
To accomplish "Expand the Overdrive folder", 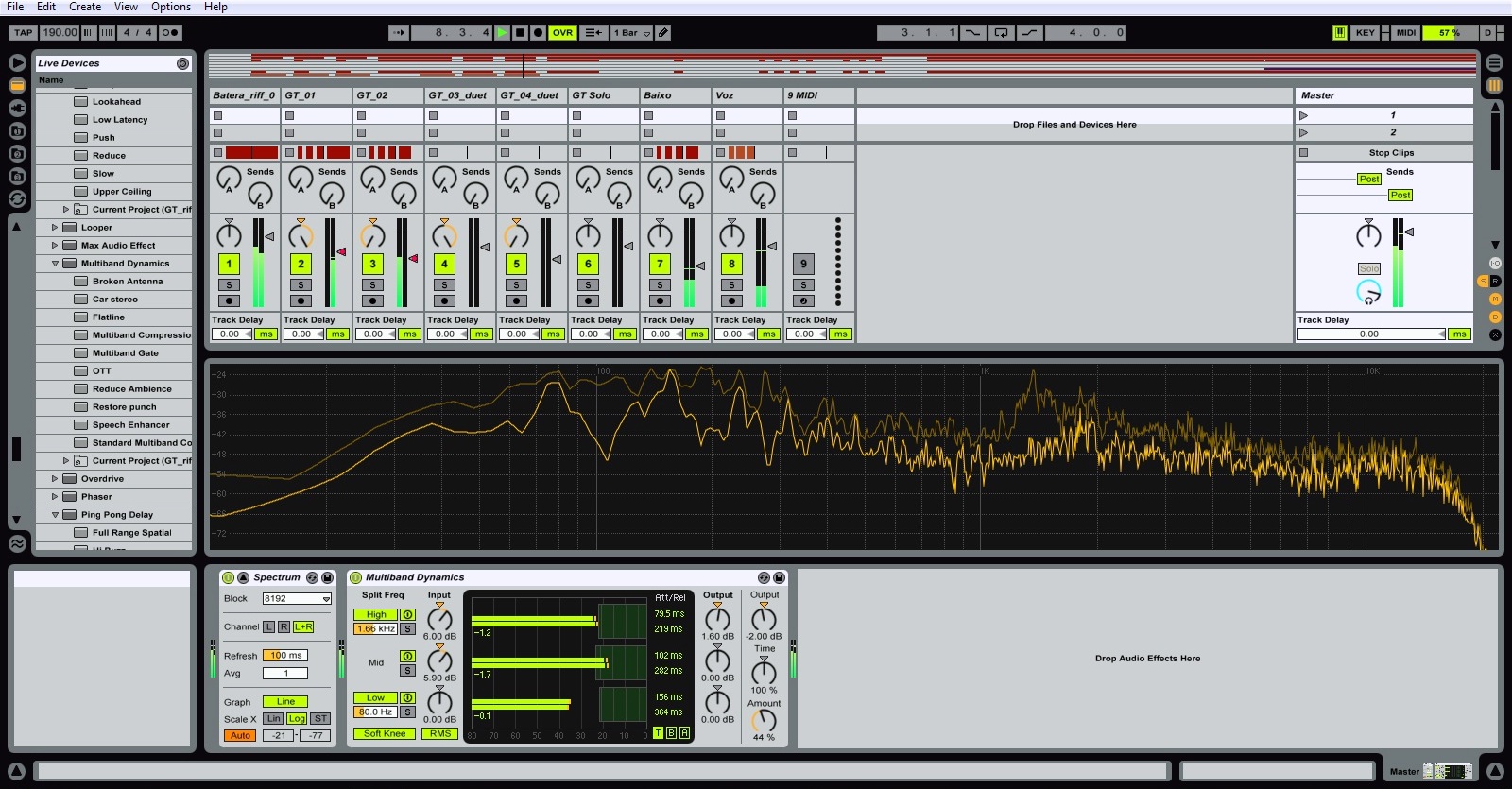I will coord(55,478).
